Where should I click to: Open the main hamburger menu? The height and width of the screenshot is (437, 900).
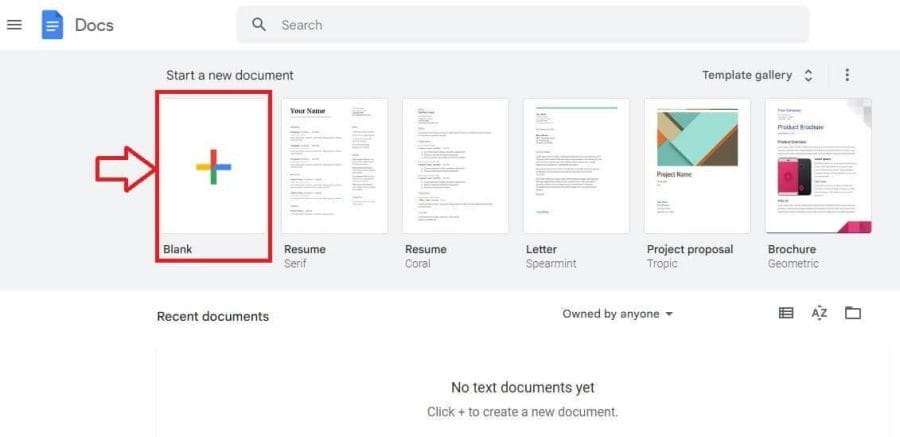[x=14, y=25]
